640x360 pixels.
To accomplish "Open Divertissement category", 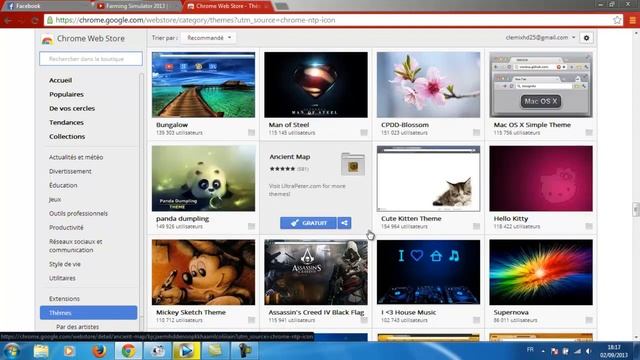I will [70, 171].
